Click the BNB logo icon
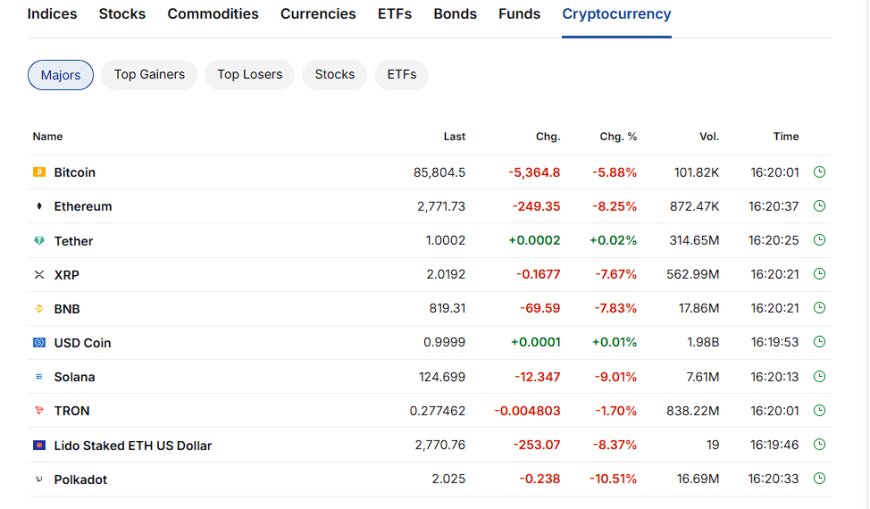 39,309
